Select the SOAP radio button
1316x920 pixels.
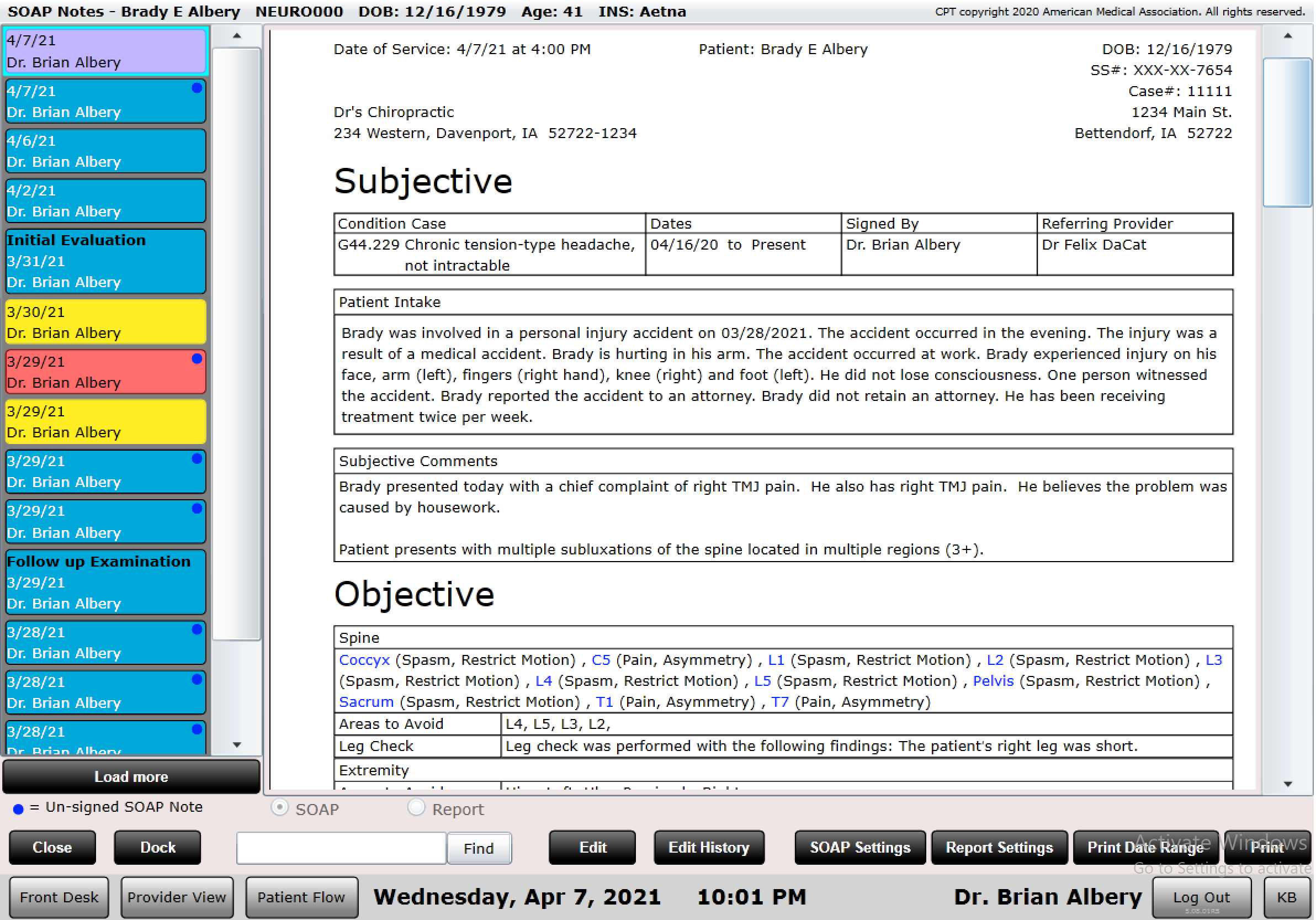point(279,808)
